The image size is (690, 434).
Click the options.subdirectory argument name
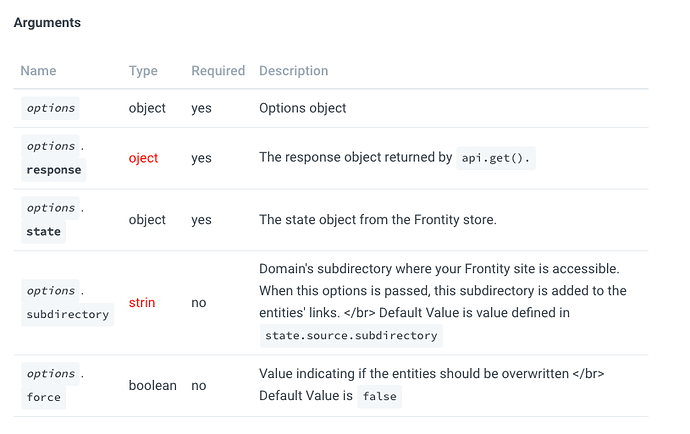click(x=67, y=303)
